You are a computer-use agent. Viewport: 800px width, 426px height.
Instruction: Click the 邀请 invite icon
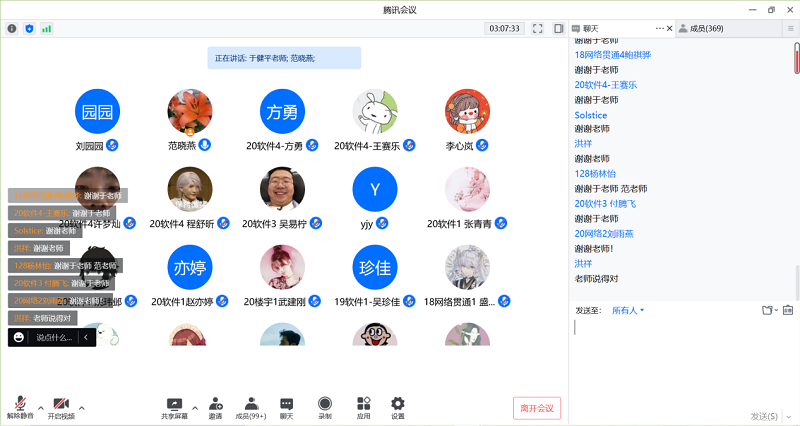pos(215,405)
